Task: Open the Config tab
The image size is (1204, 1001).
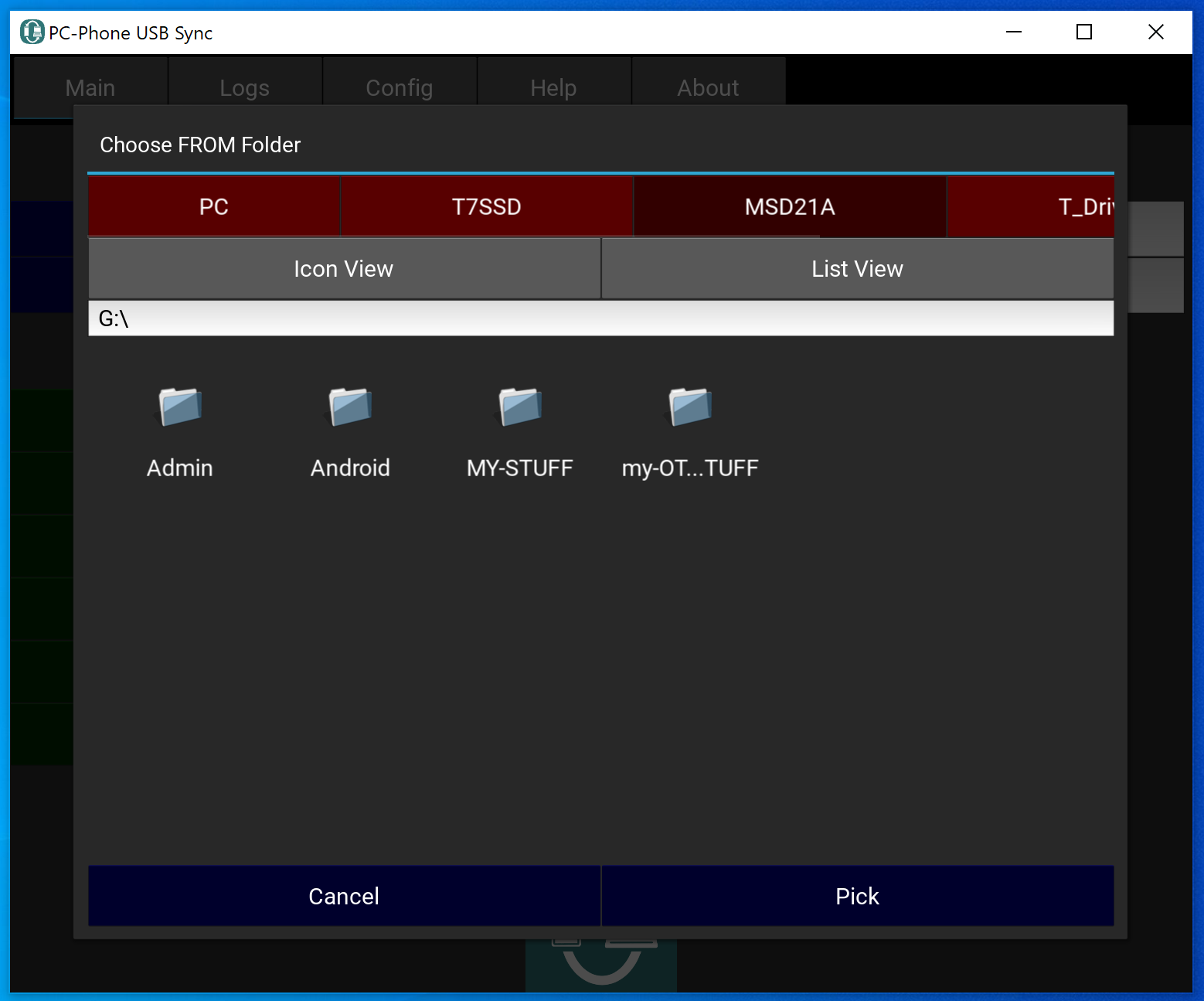Action: coord(400,87)
